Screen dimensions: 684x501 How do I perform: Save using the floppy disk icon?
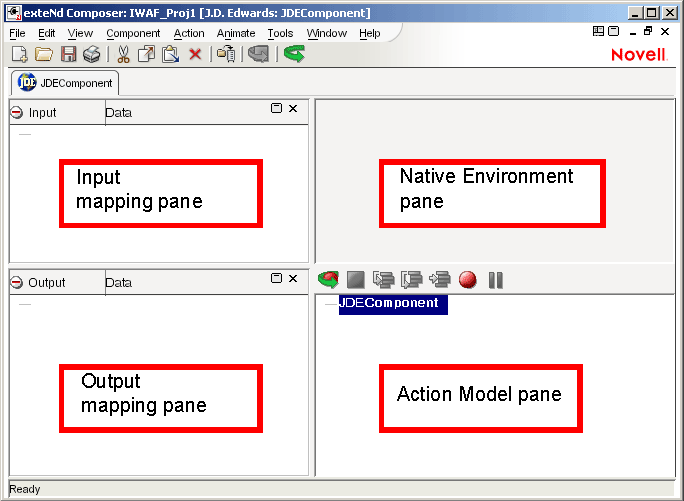(x=68, y=54)
